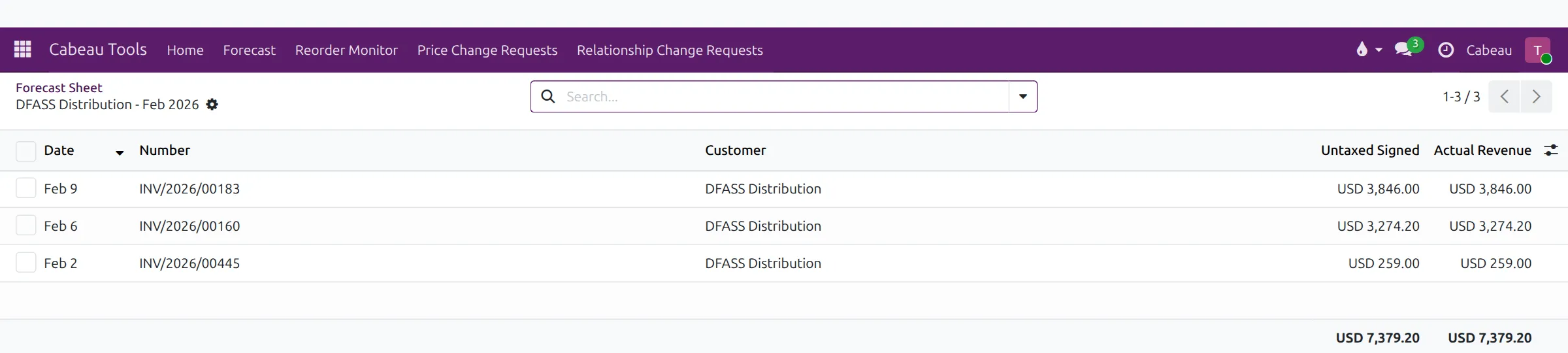
Task: Click DFASS Distribution in the Feb 9 row
Action: click(763, 189)
